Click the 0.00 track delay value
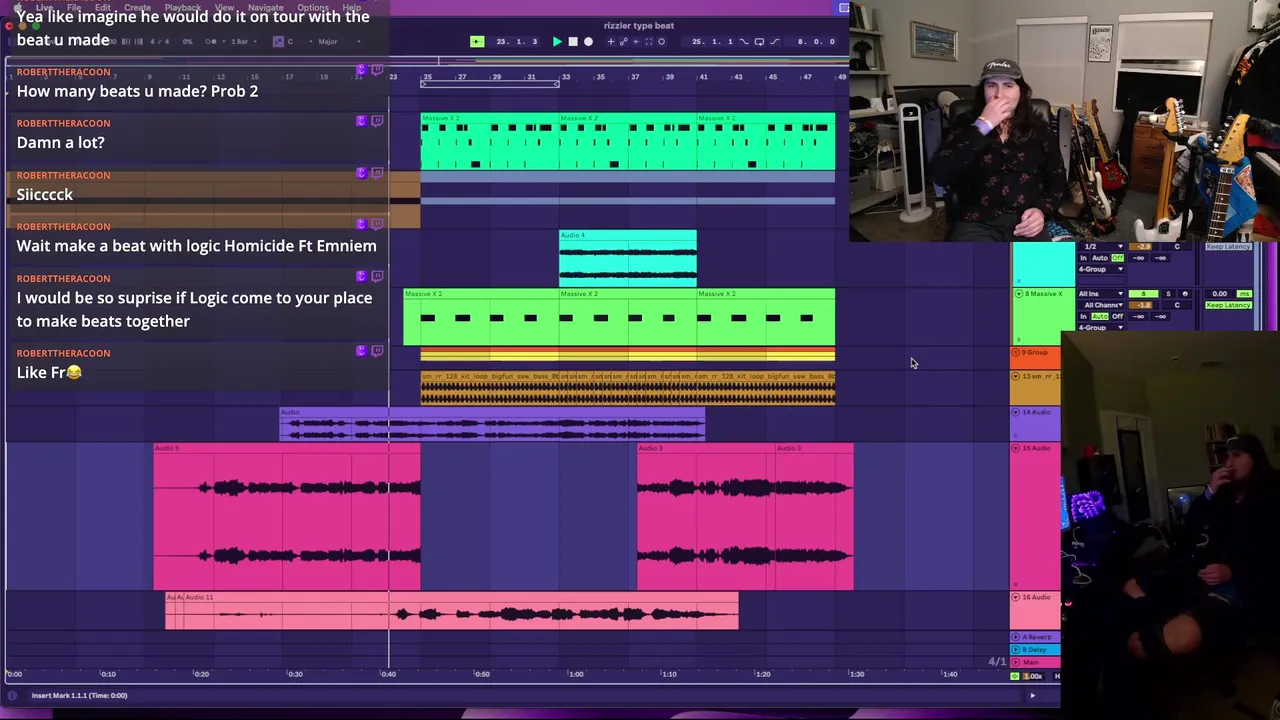The image size is (1280, 720). [1220, 294]
